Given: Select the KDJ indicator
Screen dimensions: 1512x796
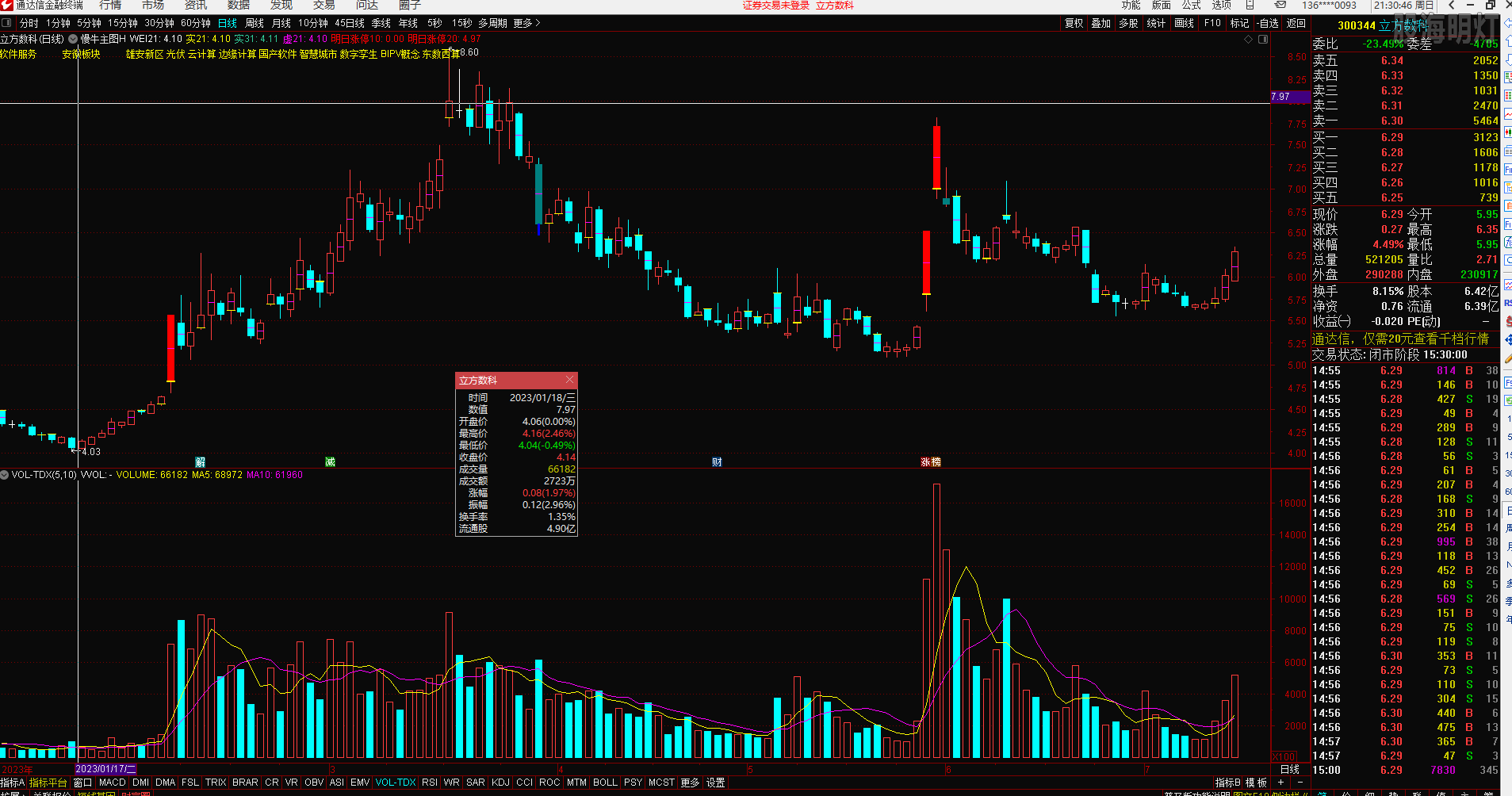Looking at the screenshot, I should (x=500, y=783).
